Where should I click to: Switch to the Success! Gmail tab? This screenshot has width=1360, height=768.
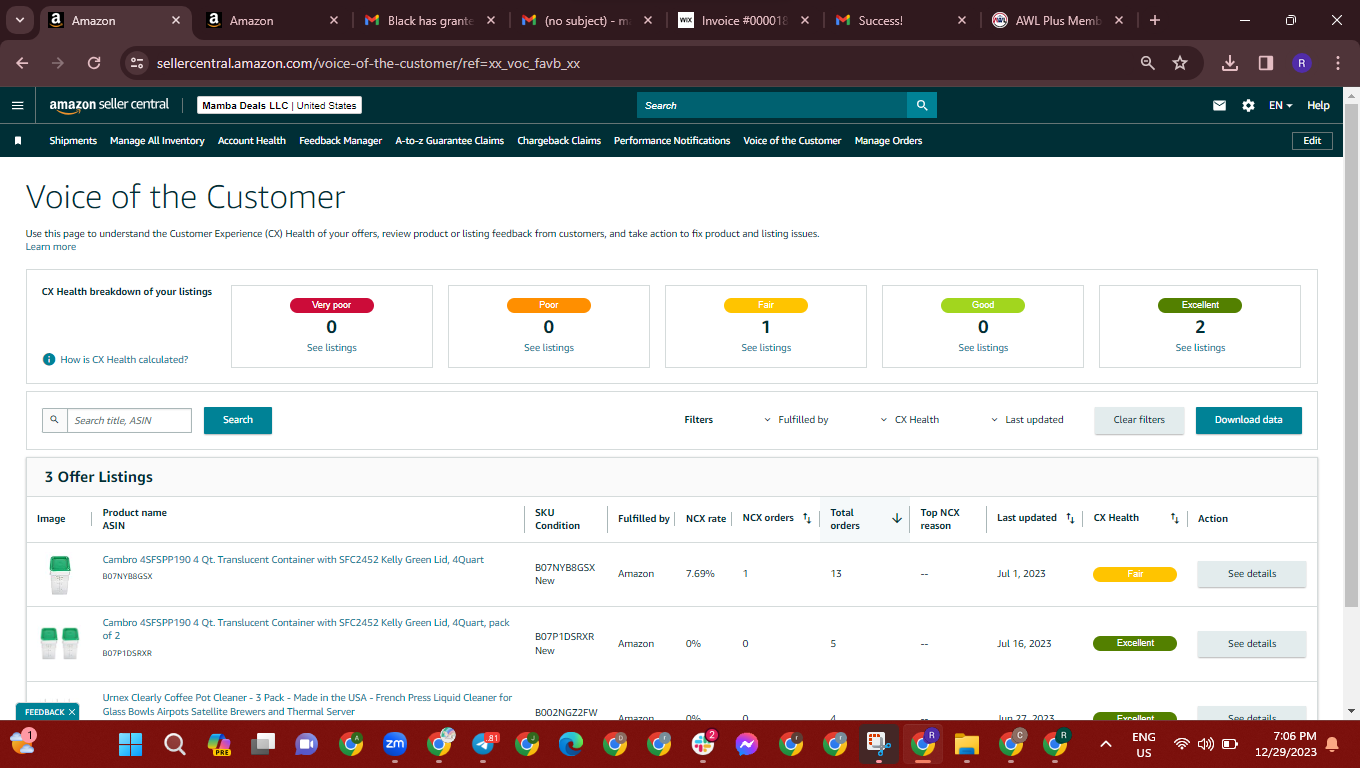(x=903, y=20)
